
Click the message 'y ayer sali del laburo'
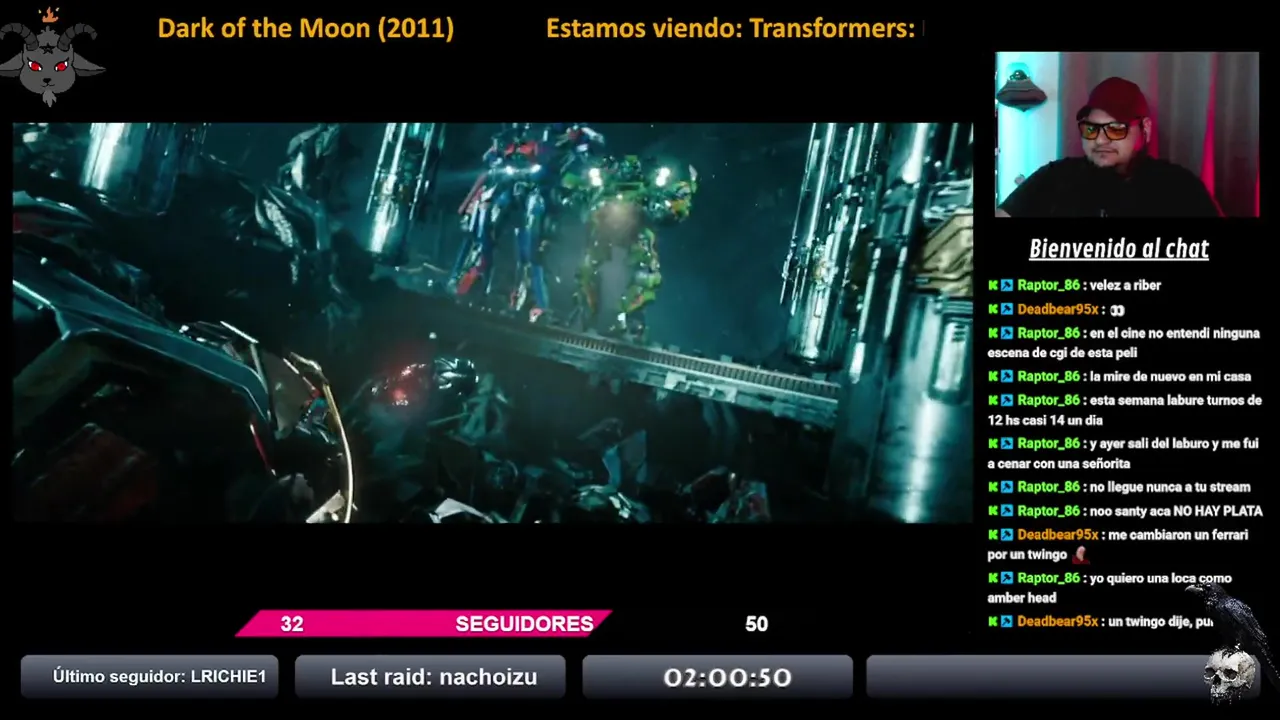pyautogui.click(x=1123, y=453)
